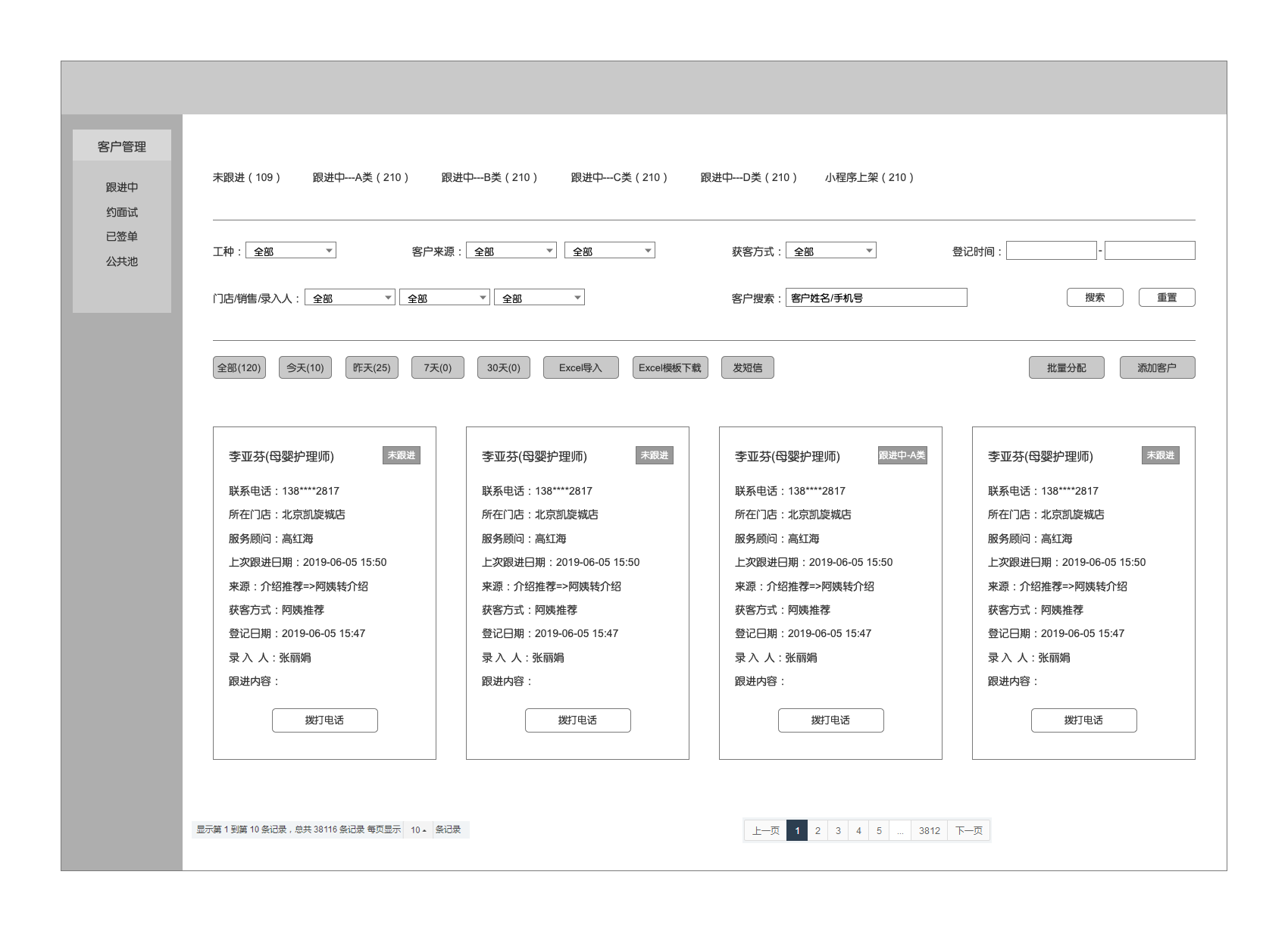The image size is (1288, 931).
Task: Click the pagination ellipsis
Action: click(x=900, y=831)
